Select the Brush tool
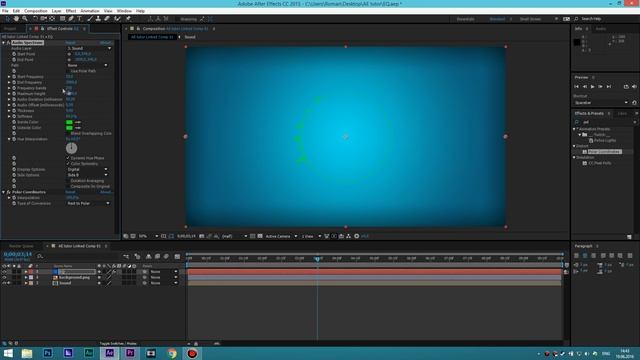 [90, 19]
